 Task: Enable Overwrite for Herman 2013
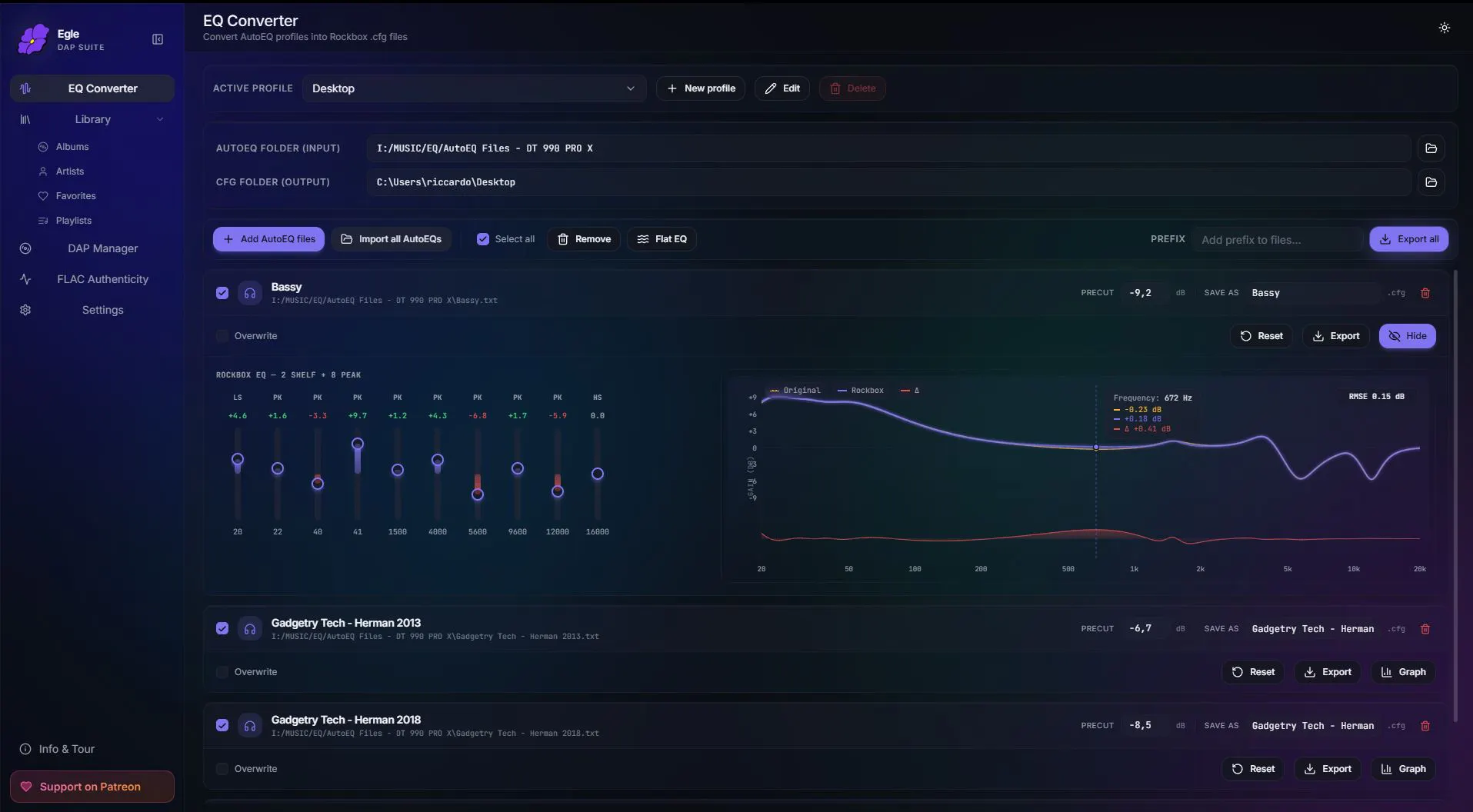(222, 672)
